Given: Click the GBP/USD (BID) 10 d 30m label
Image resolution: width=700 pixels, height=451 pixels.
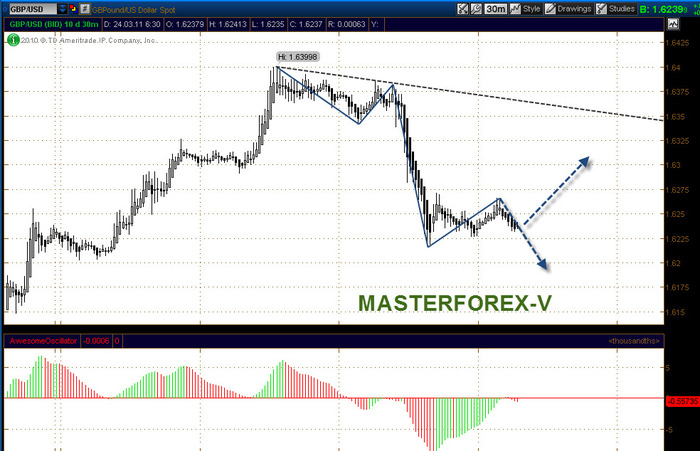Looking at the screenshot, I should (x=54, y=24).
